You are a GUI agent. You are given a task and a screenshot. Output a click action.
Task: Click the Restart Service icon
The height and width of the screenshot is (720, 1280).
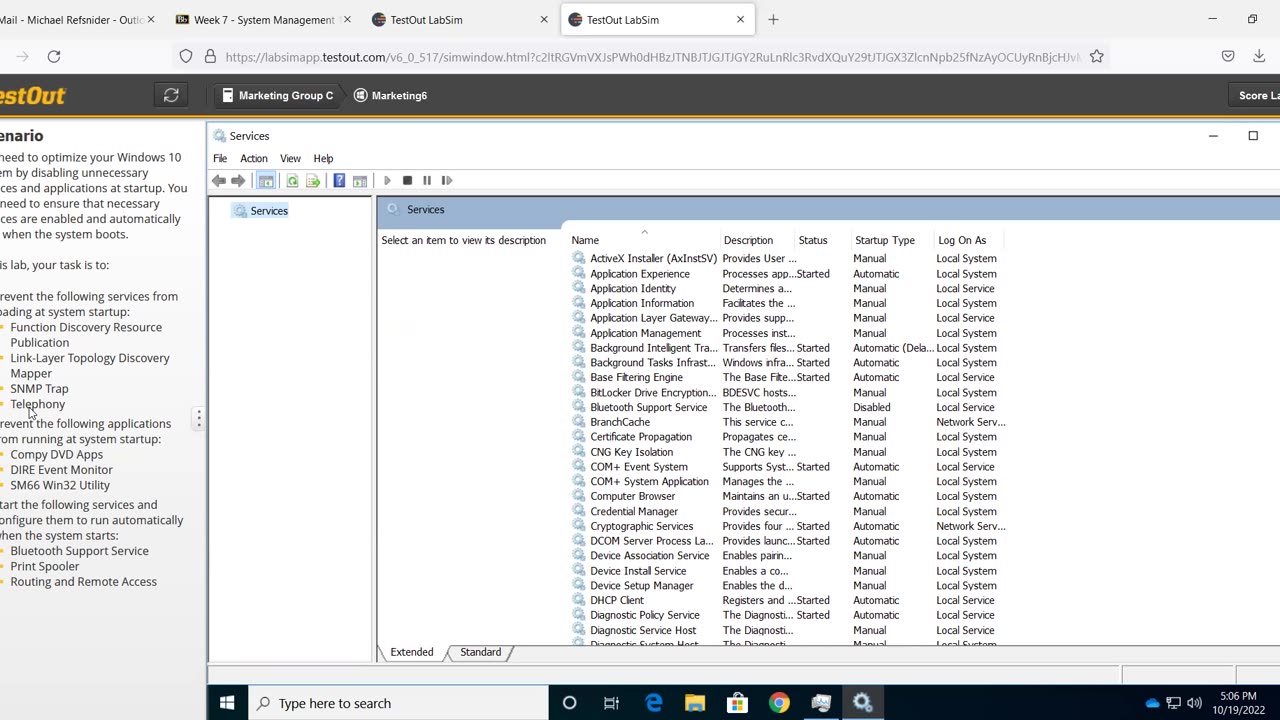(x=447, y=181)
